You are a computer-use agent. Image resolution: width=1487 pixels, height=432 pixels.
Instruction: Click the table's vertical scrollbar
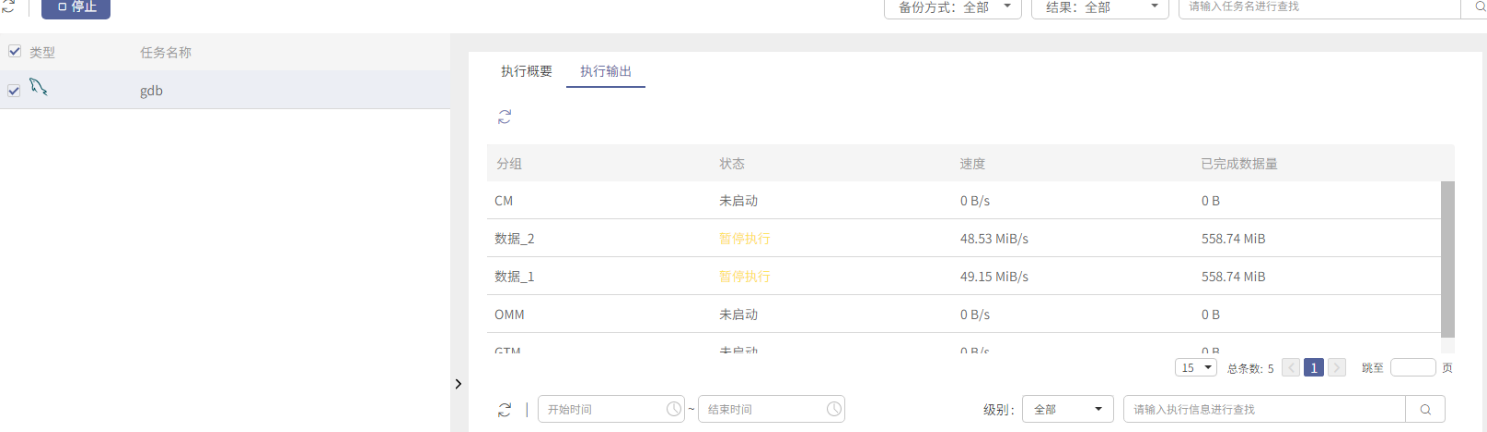1447,258
